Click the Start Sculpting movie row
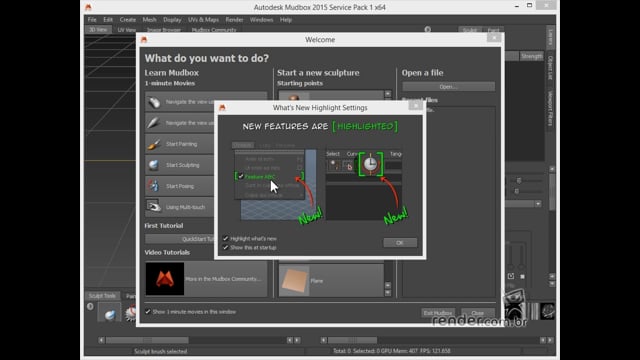Viewport: 640px width, 360px height. [180, 165]
